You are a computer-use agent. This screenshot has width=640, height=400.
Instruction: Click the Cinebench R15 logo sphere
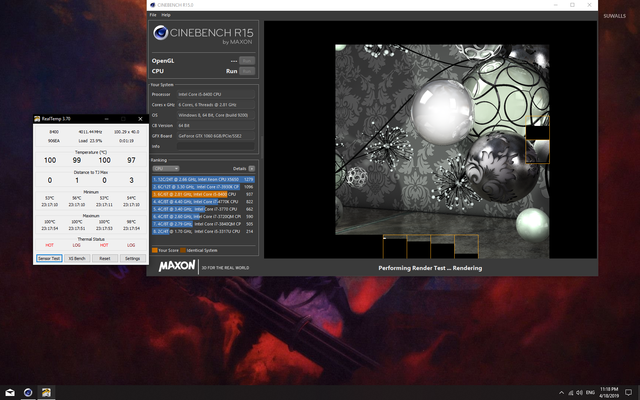point(160,33)
